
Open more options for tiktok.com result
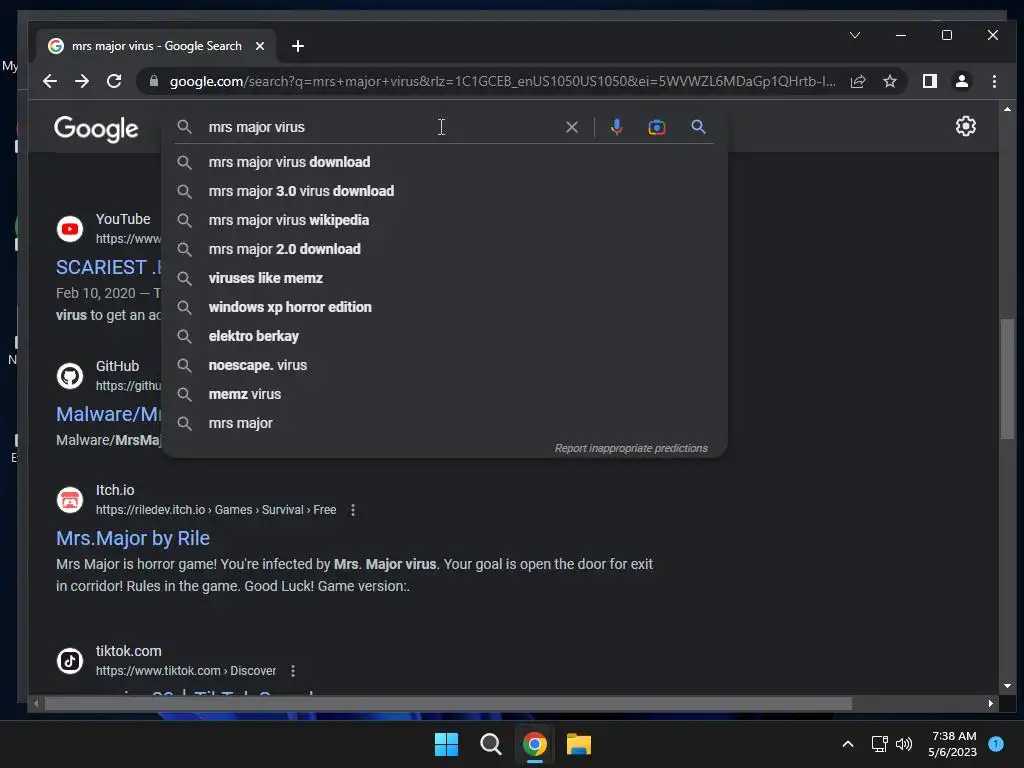(293, 671)
